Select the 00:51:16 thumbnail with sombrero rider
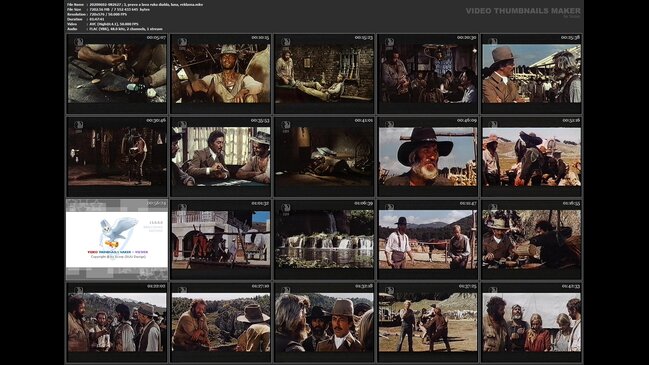 531,156
